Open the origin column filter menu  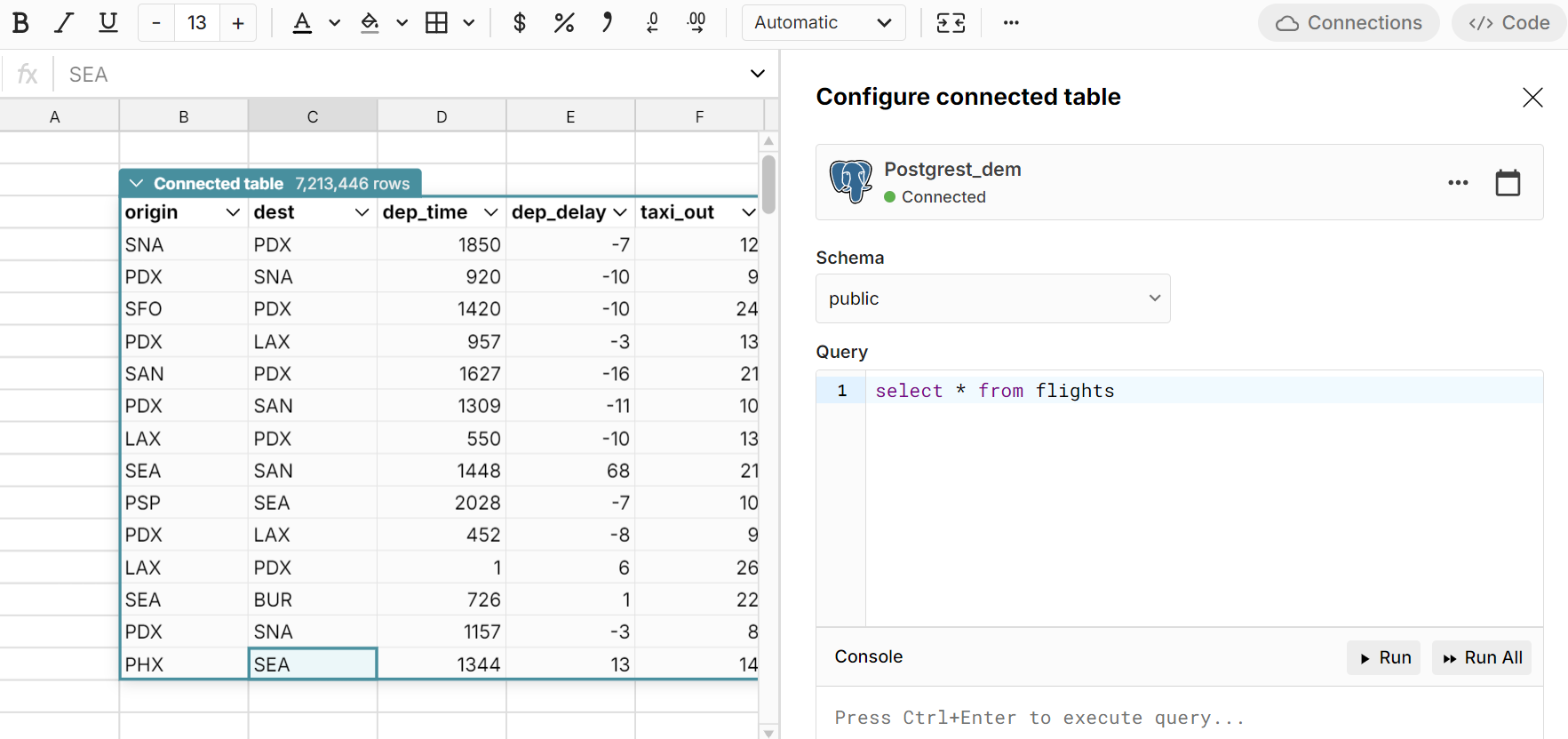click(233, 212)
